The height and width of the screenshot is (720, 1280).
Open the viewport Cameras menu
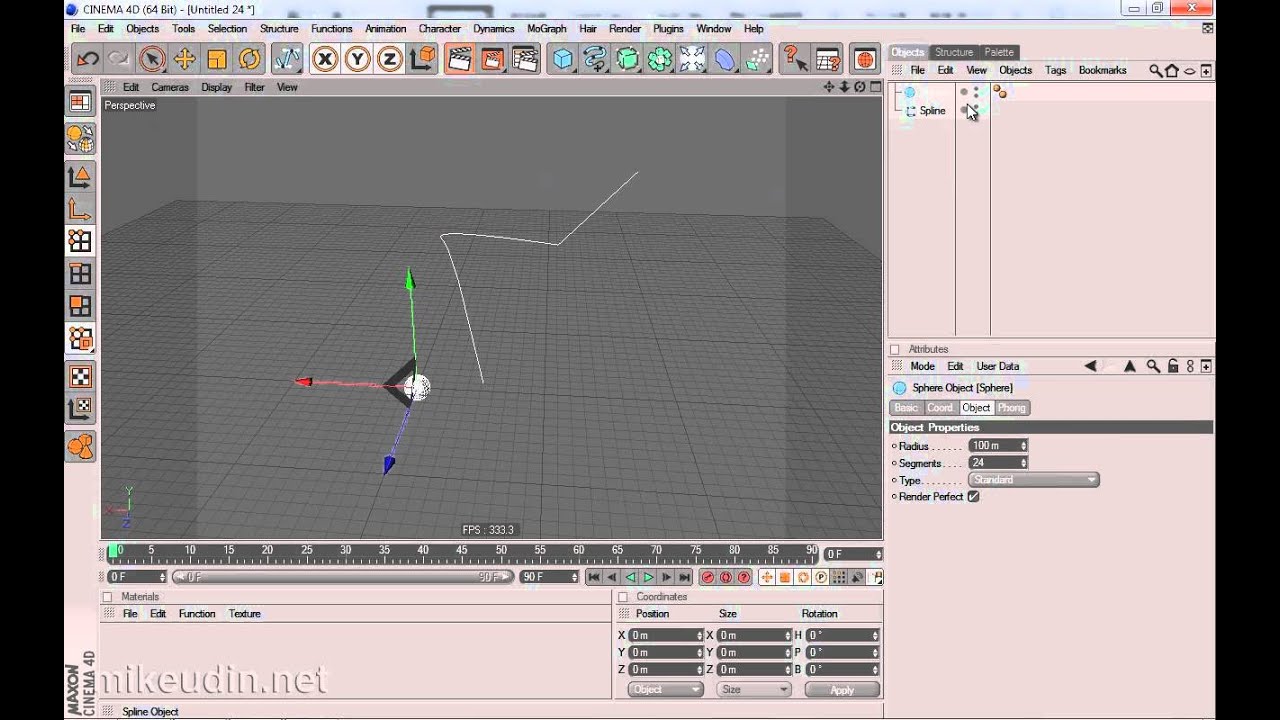pyautogui.click(x=170, y=87)
